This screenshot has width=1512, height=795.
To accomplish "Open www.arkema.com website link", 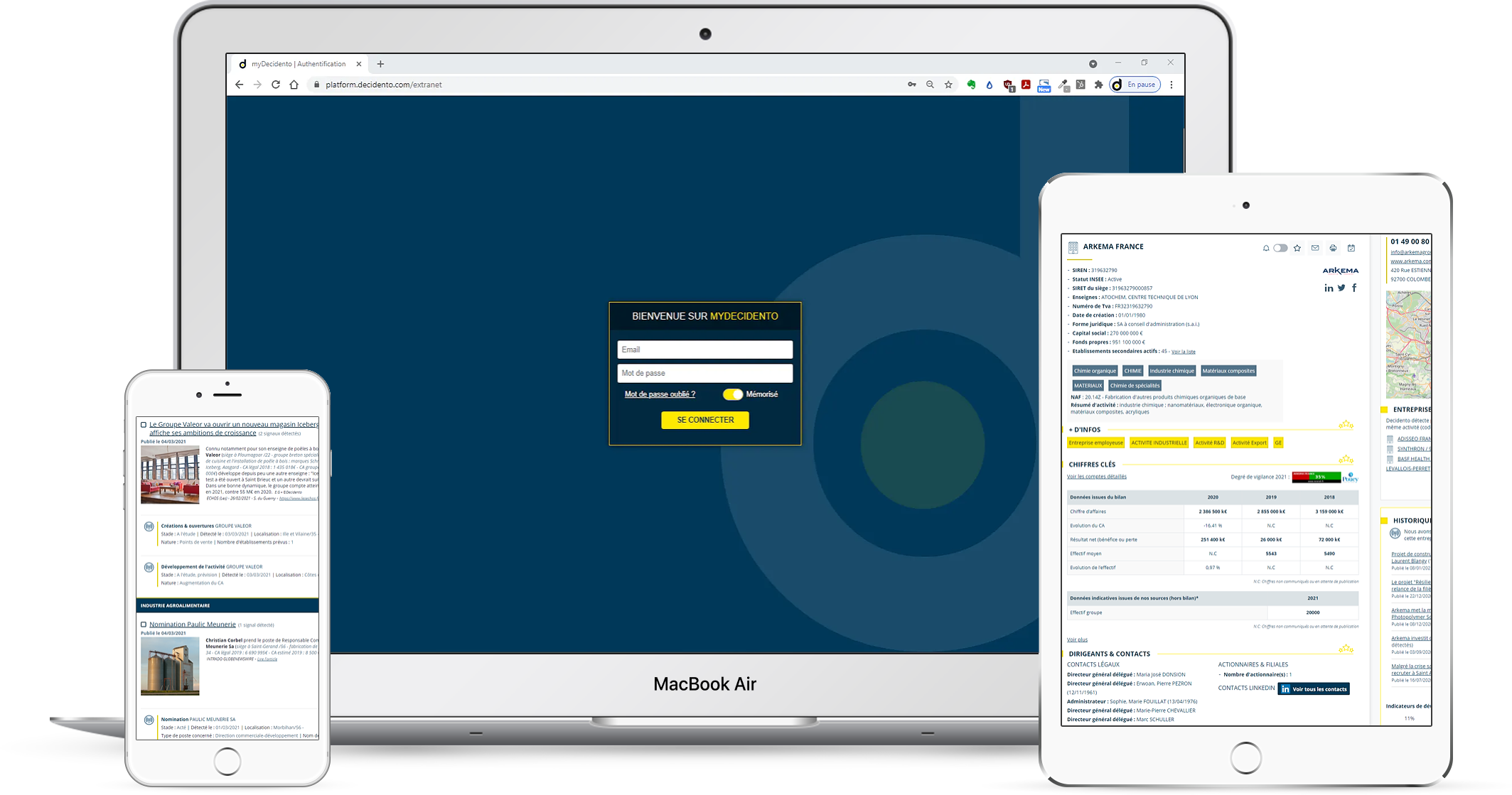I will tap(1410, 261).
